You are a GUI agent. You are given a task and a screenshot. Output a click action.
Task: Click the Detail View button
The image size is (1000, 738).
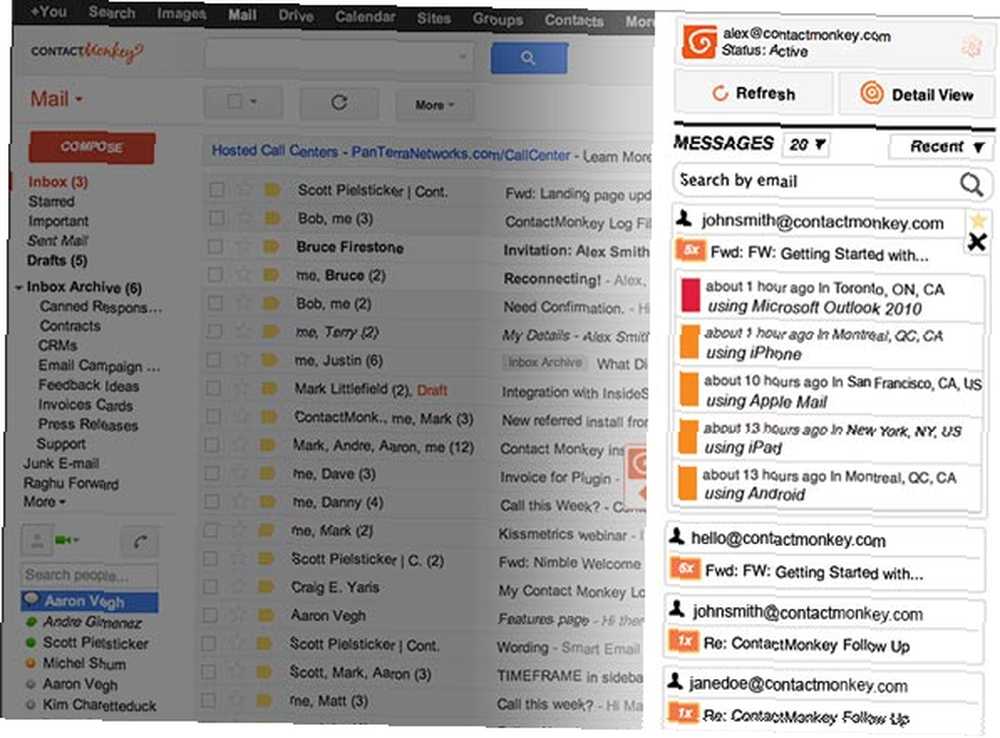tap(916, 94)
